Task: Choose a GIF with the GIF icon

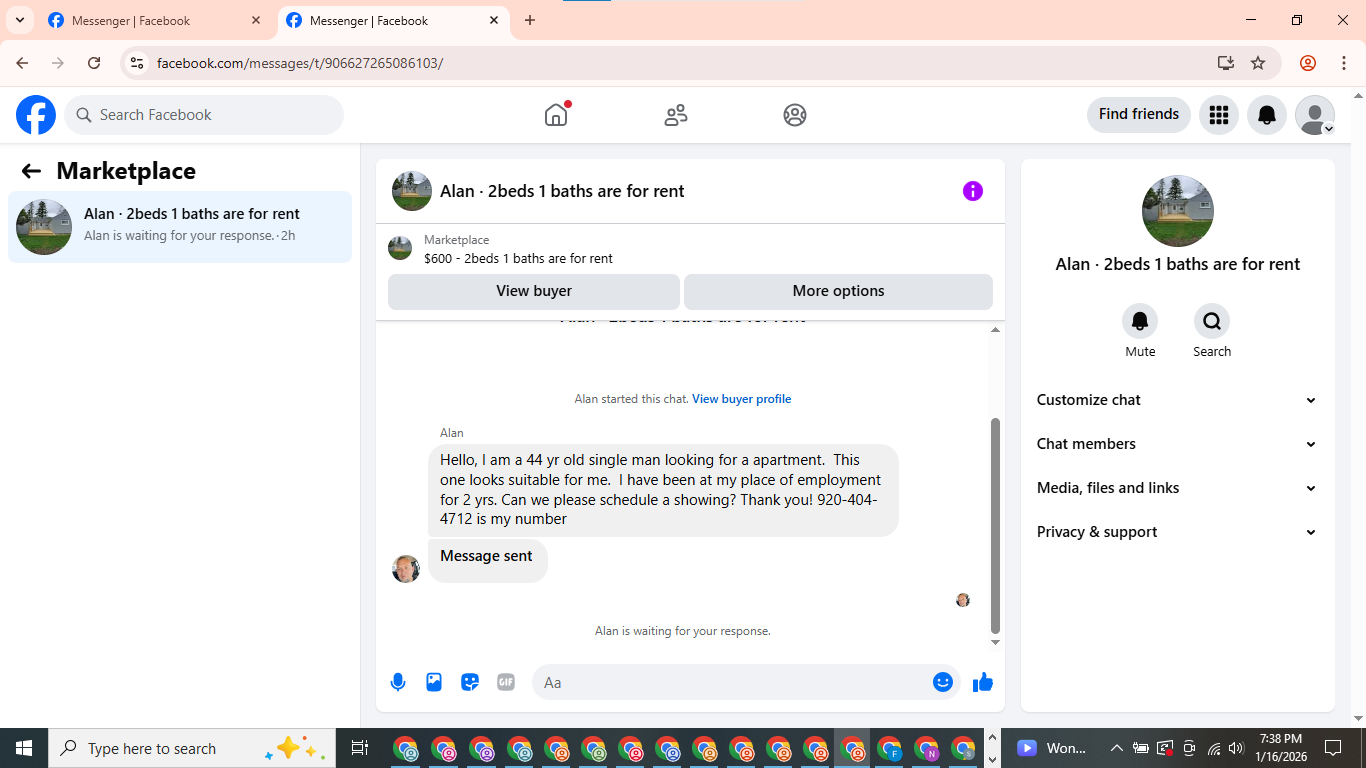Action: tap(506, 682)
